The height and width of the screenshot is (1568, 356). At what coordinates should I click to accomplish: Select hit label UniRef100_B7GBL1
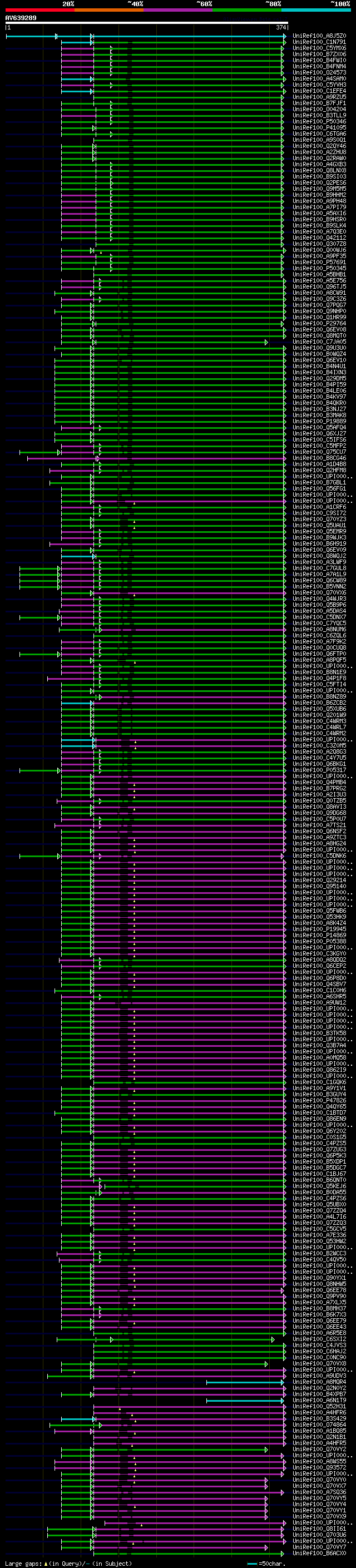click(319, 483)
